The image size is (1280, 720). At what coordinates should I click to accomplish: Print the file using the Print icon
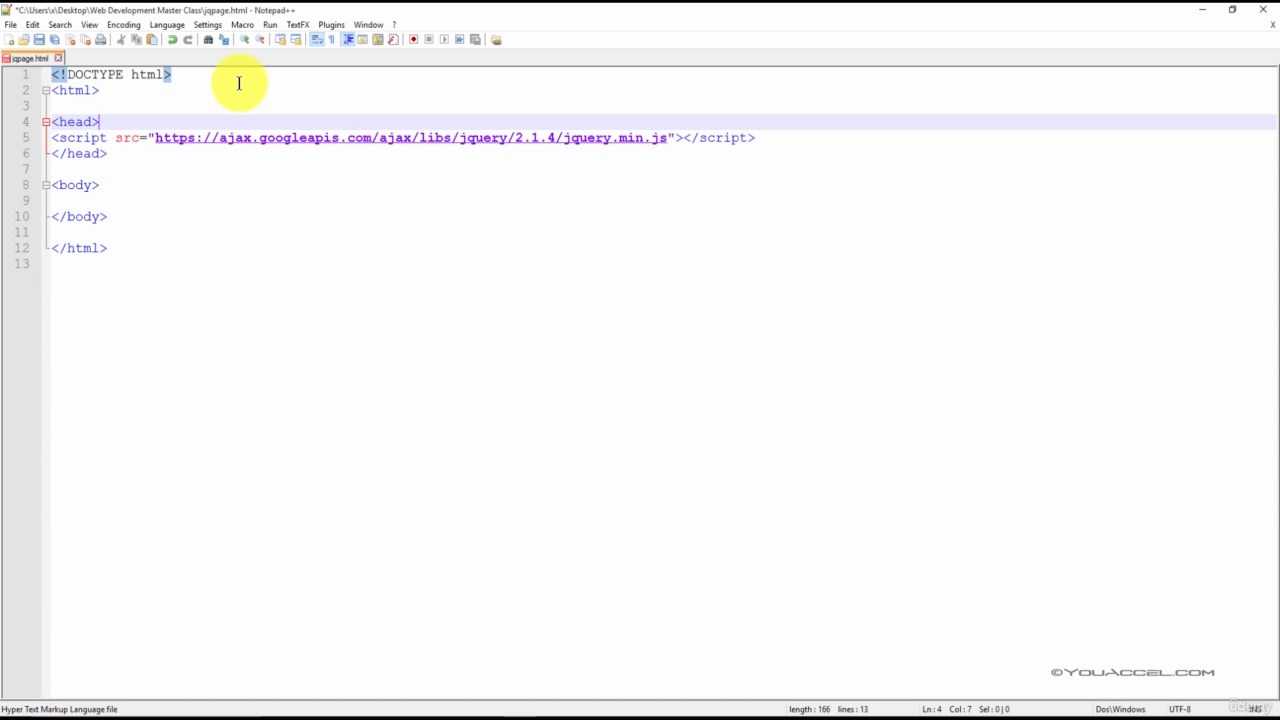100,40
